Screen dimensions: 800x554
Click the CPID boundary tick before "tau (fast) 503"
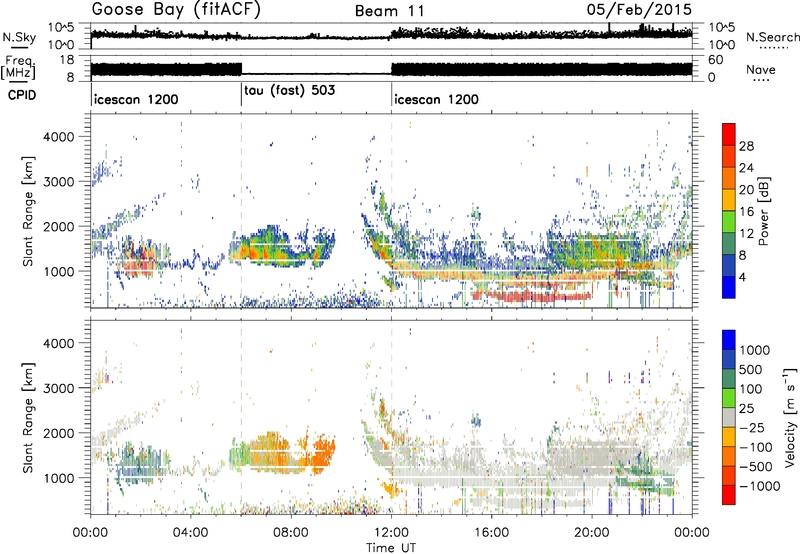(x=241, y=94)
